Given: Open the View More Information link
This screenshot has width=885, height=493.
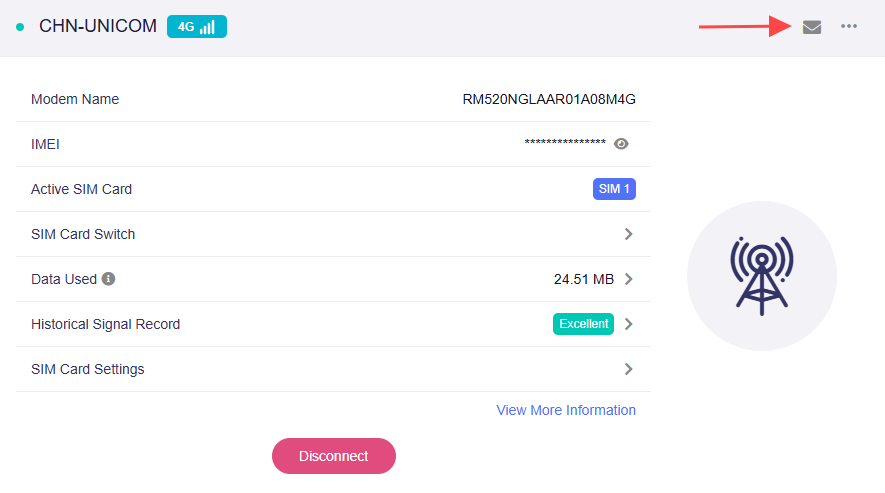Looking at the screenshot, I should (x=566, y=410).
